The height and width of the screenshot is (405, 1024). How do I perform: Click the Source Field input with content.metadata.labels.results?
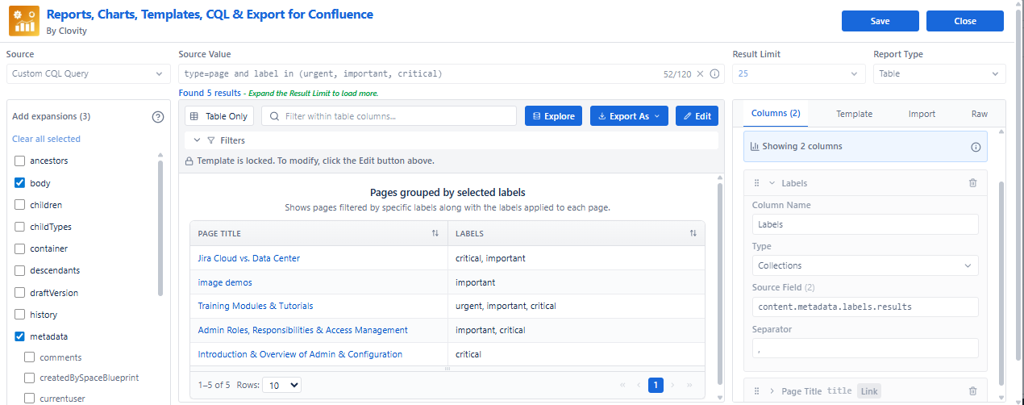865,307
